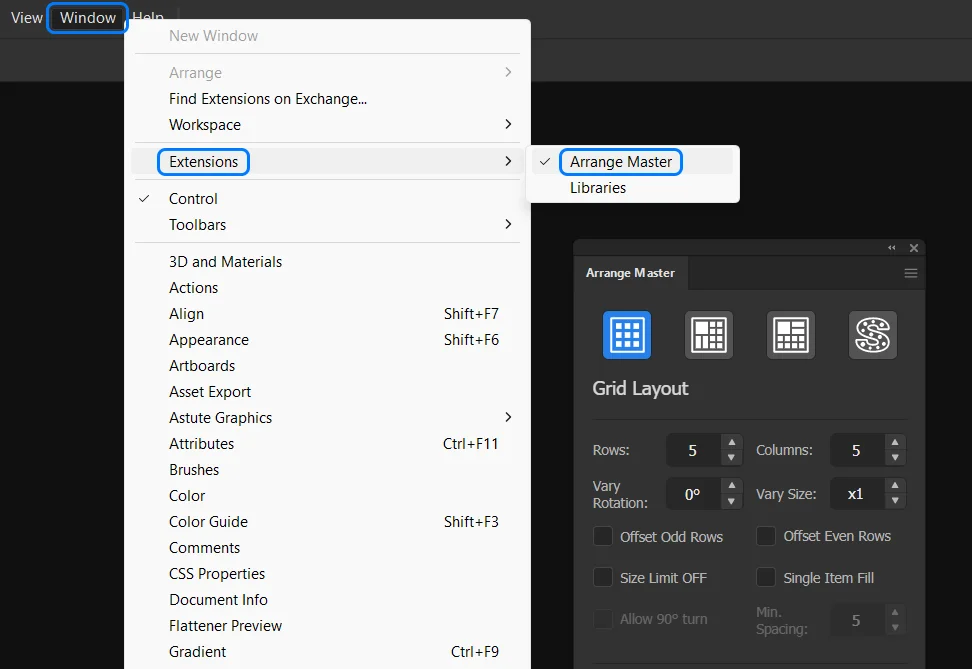Select the Grid Layout mode icon
Viewport: 972px width, 669px height.
[x=627, y=335]
